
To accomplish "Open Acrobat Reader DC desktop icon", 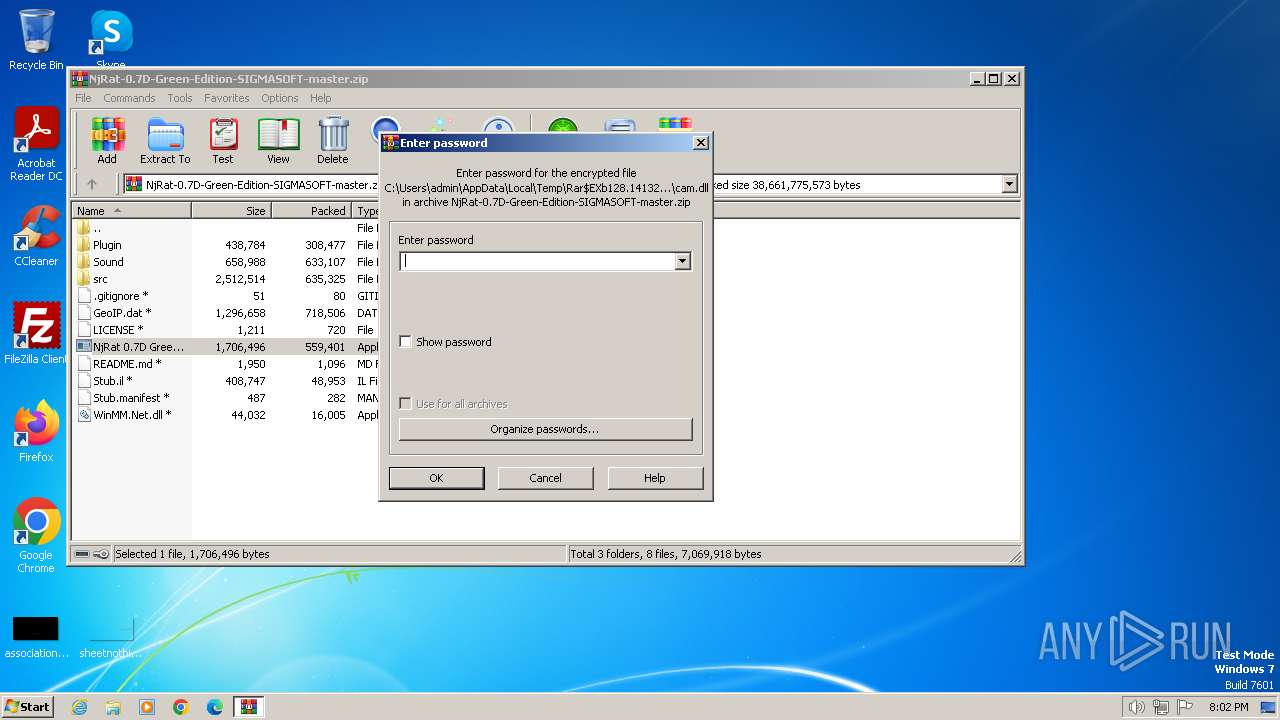I will pyautogui.click(x=36, y=145).
